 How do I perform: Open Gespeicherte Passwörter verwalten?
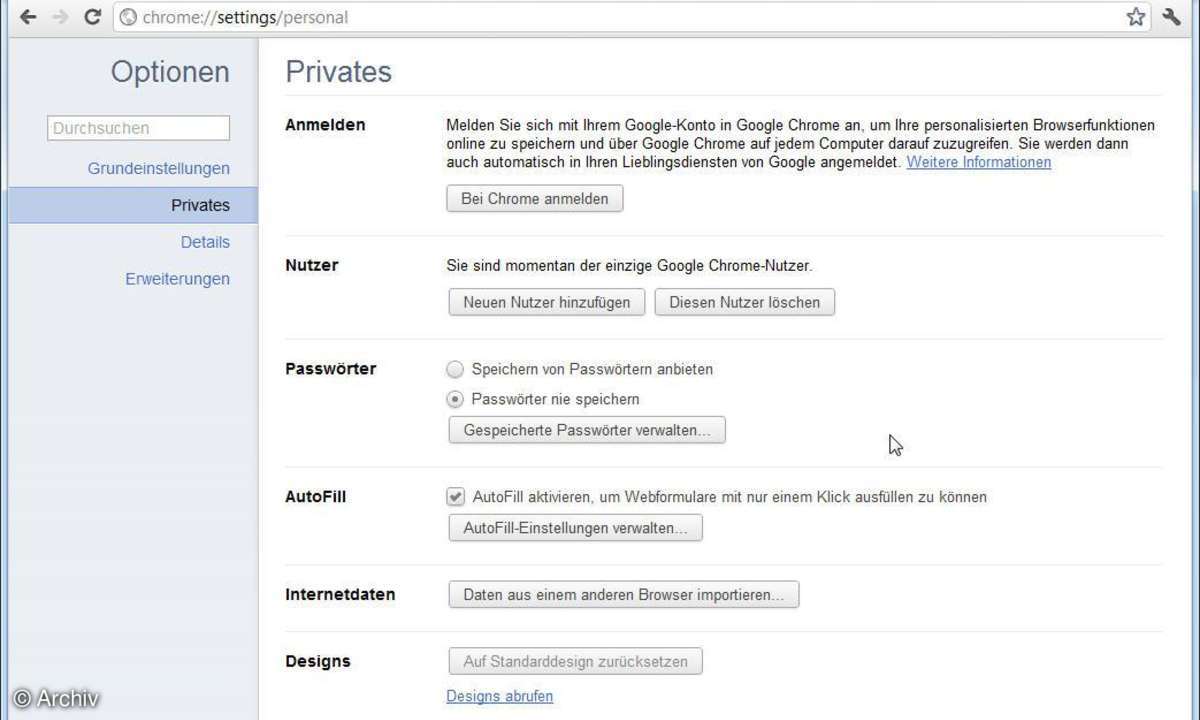pyautogui.click(x=587, y=430)
